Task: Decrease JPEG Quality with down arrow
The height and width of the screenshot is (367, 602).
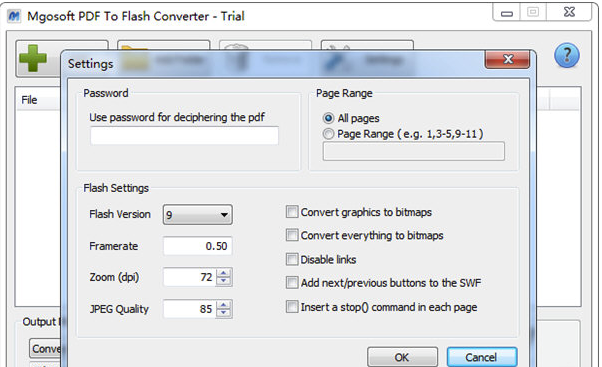Action: click(223, 313)
